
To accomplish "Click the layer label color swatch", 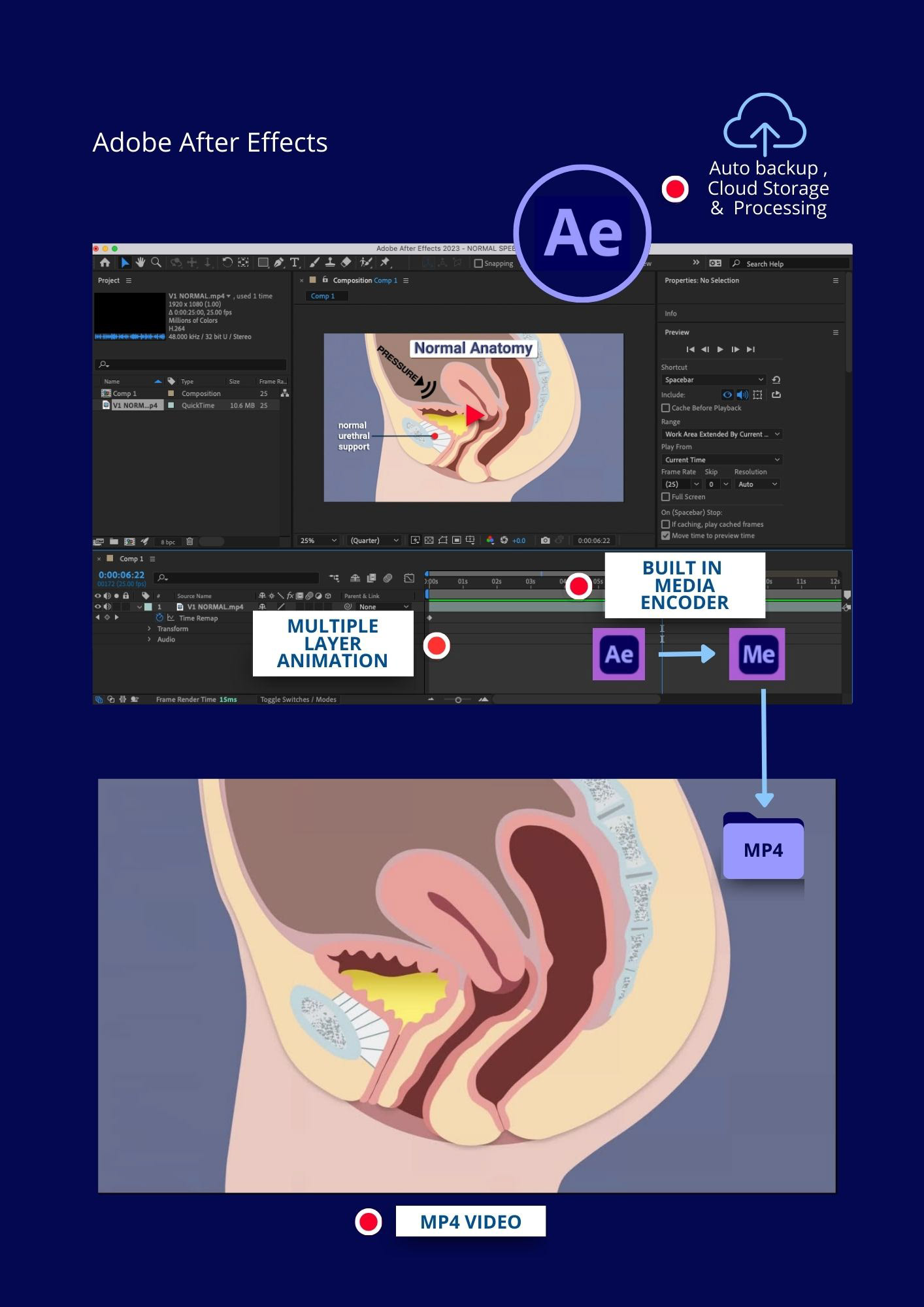I will pos(148,606).
